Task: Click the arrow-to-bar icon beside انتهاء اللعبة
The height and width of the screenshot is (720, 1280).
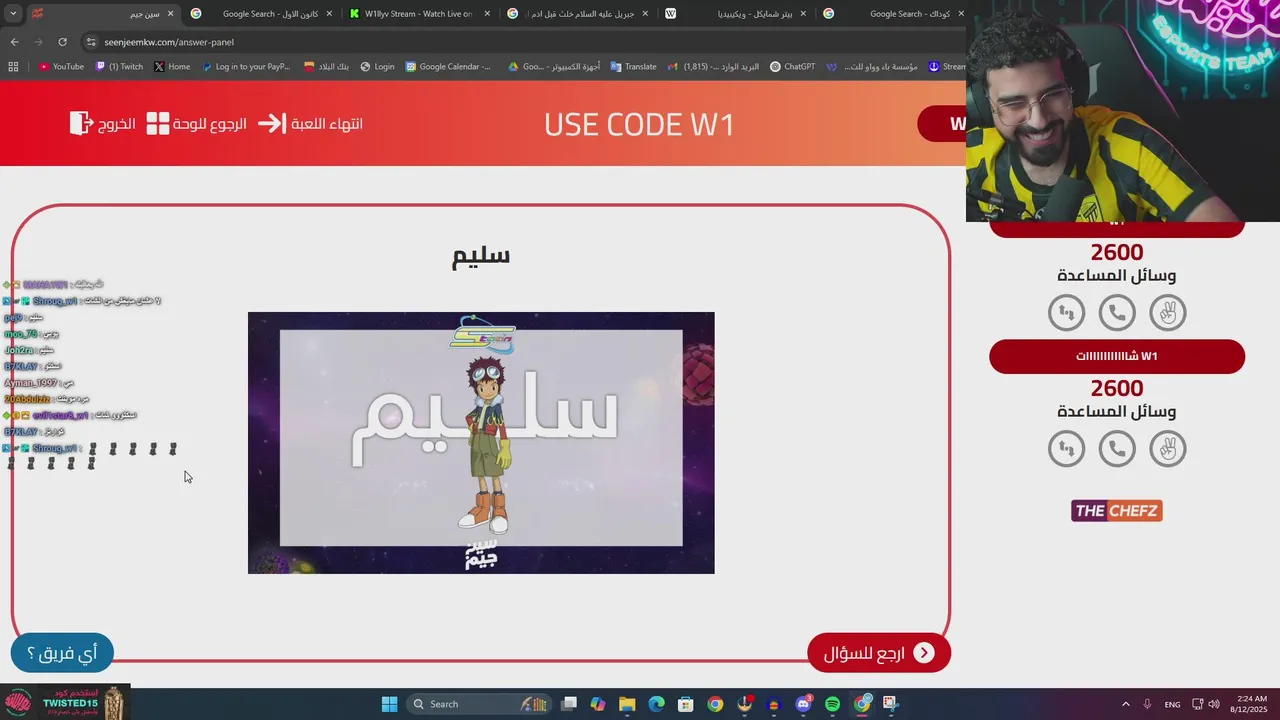Action: 271,123
